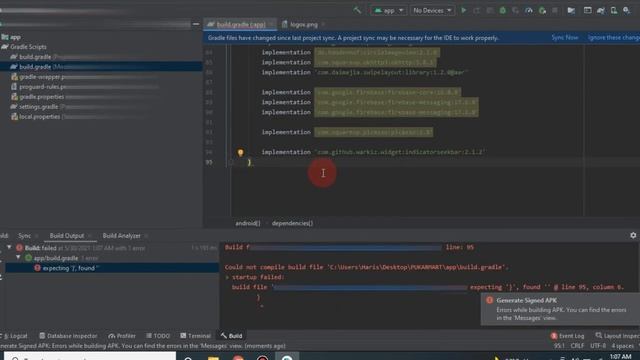Click the Apply Changes and Restart Activity icon
The height and width of the screenshot is (360, 640).
point(477,11)
